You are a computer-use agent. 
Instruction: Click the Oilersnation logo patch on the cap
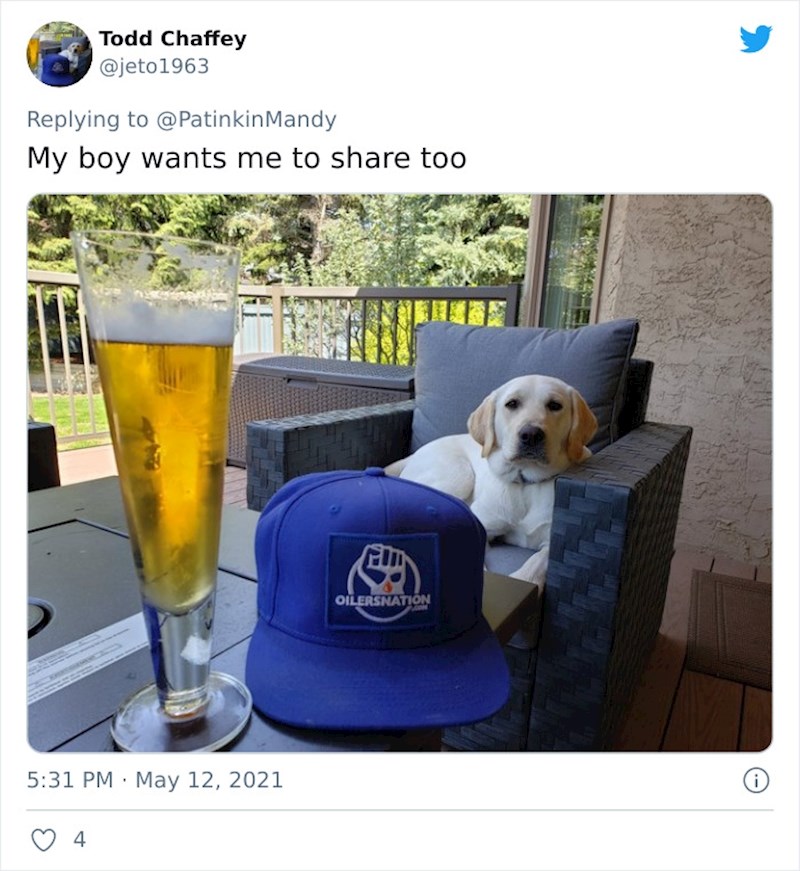point(382,580)
